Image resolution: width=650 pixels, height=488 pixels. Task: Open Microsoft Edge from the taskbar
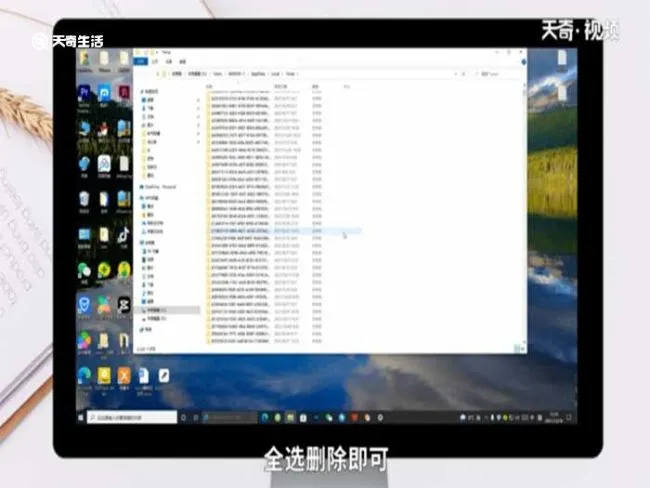[x=265, y=418]
